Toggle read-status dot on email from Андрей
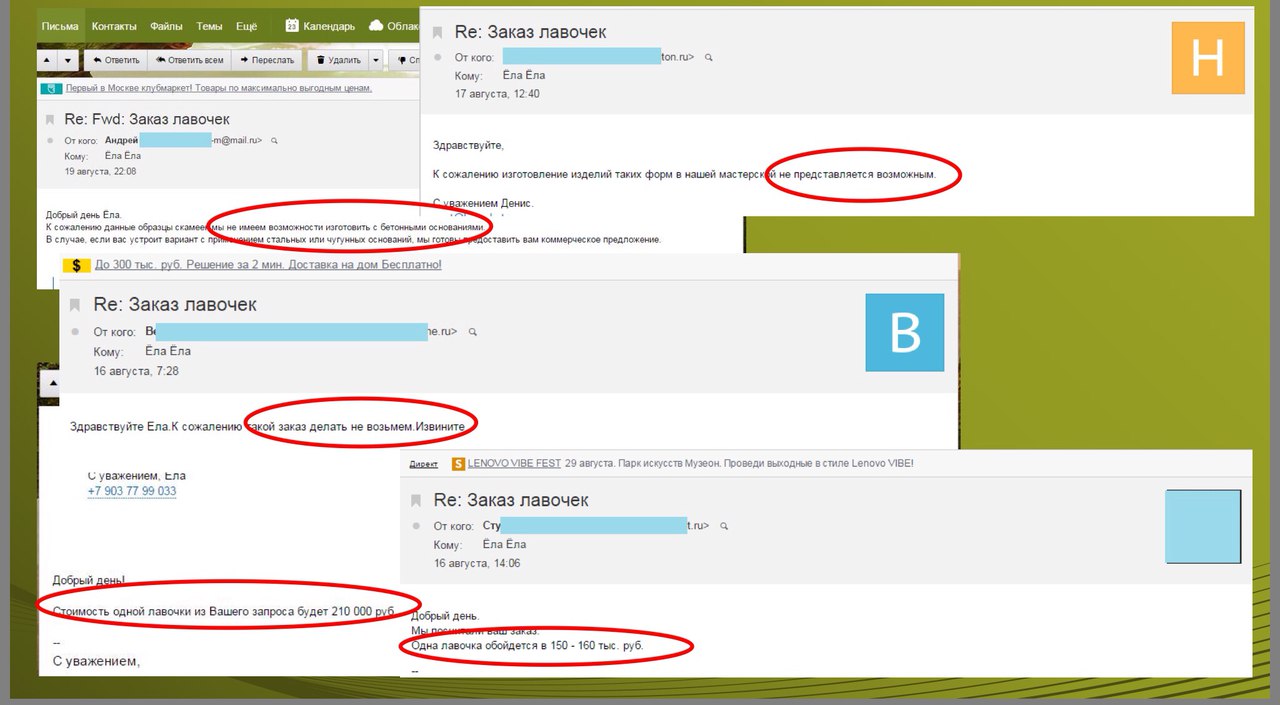The width and height of the screenshot is (1280, 705). 50,141
